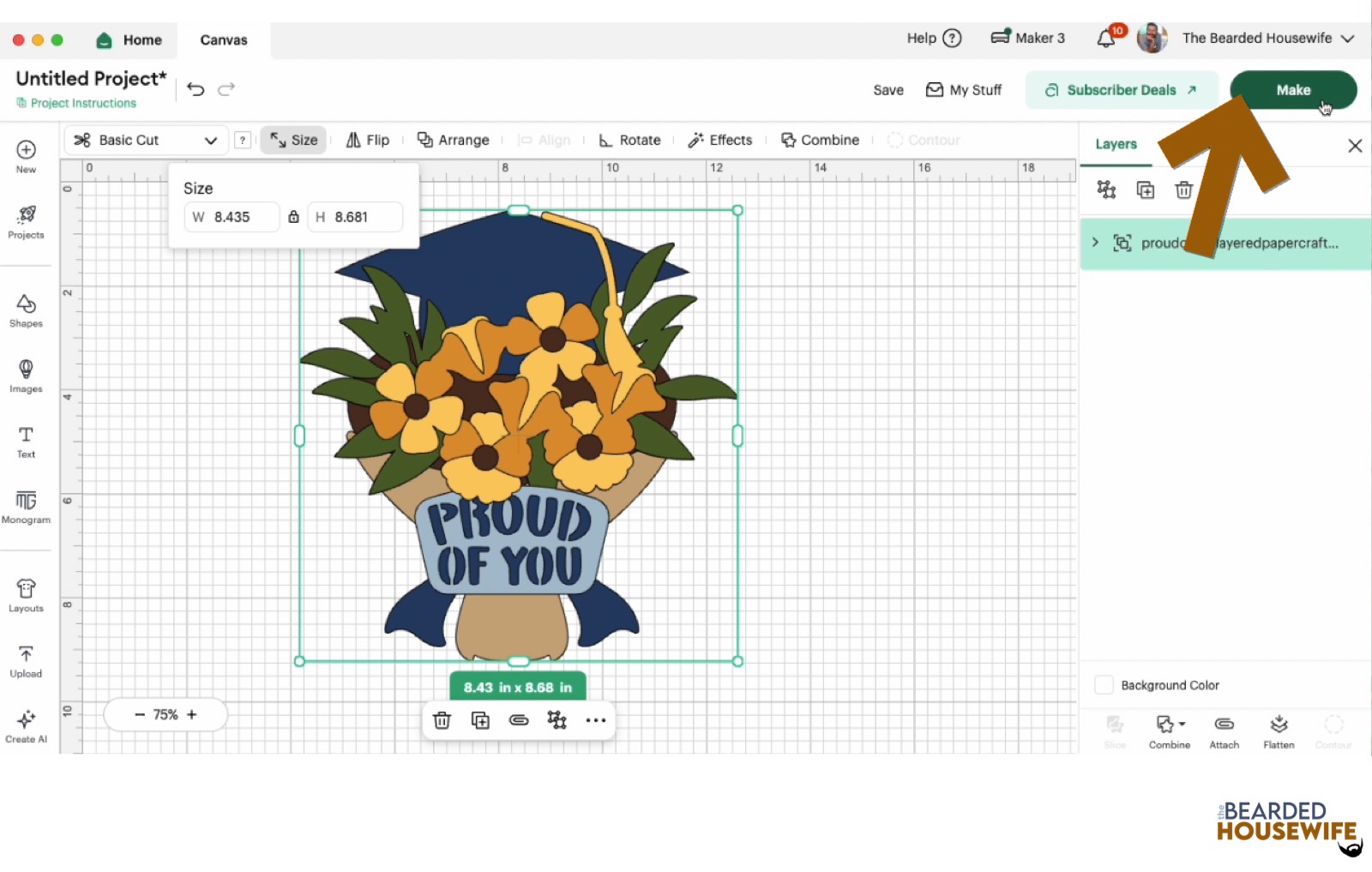Open My Stuff

[x=964, y=90]
